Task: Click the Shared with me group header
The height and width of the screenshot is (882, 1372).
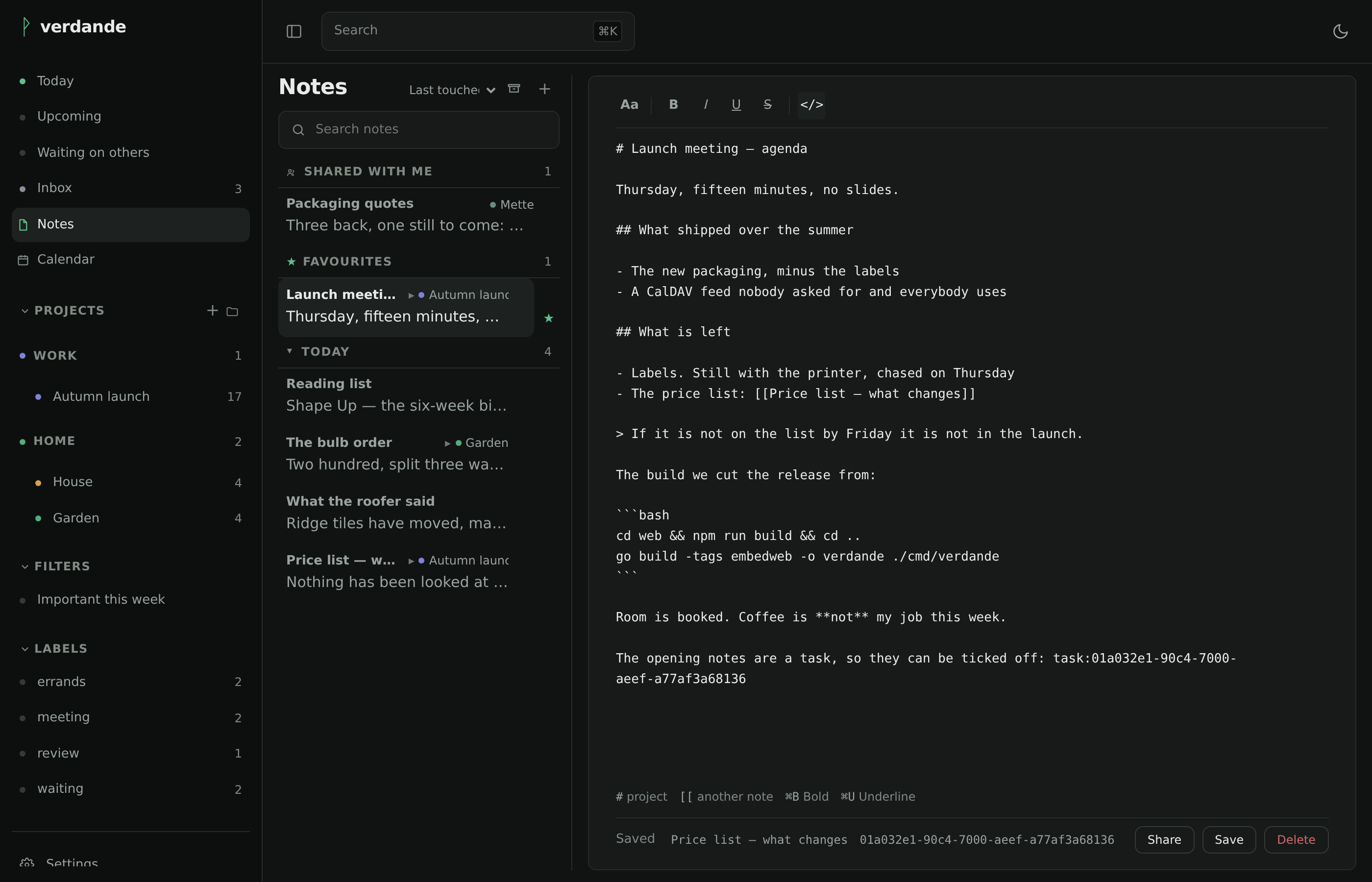Action: click(x=418, y=171)
